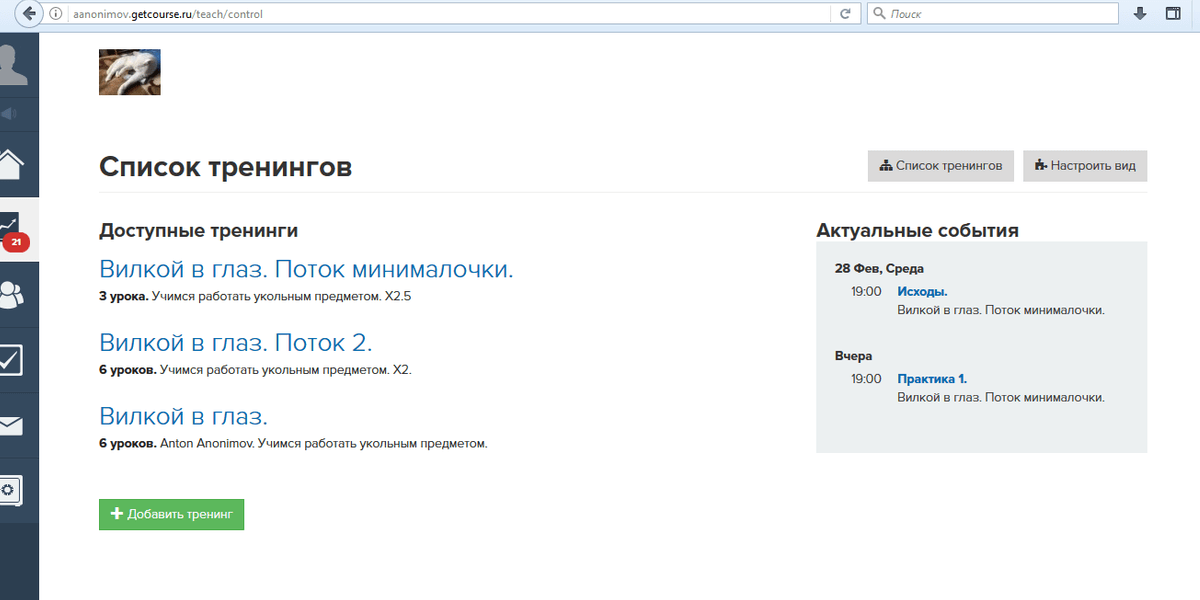Open the 'Исходы.' event link
Viewport: 1200px width, 600px height.
coord(922,292)
